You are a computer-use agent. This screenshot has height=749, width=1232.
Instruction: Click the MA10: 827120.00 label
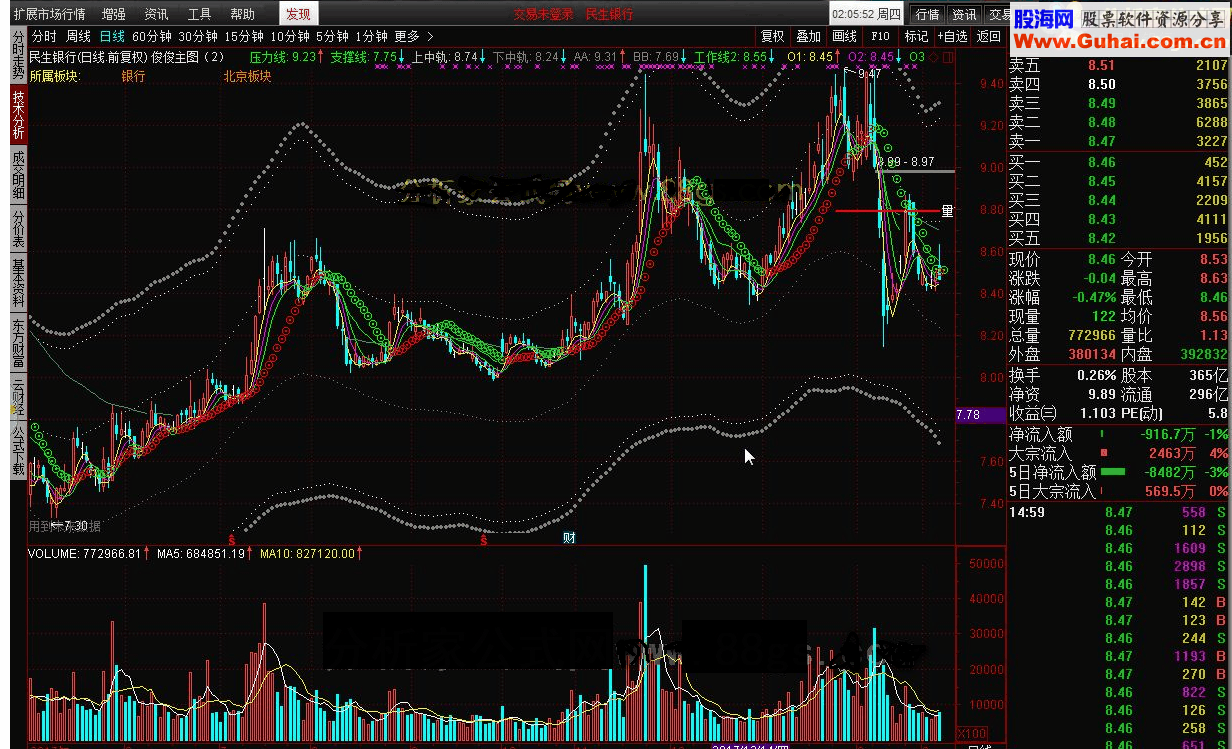[x=311, y=553]
